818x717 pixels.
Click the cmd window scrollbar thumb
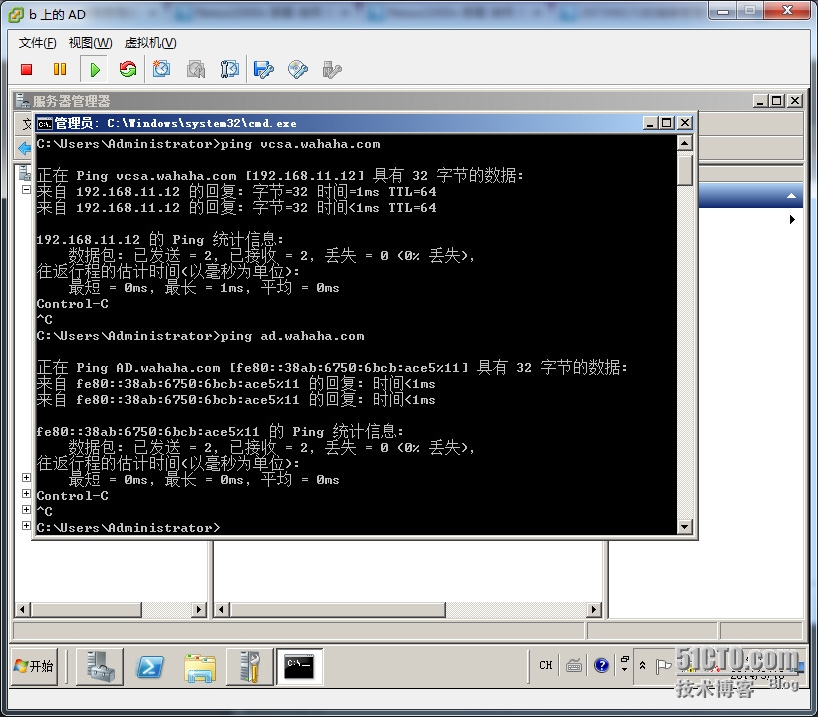tap(684, 171)
